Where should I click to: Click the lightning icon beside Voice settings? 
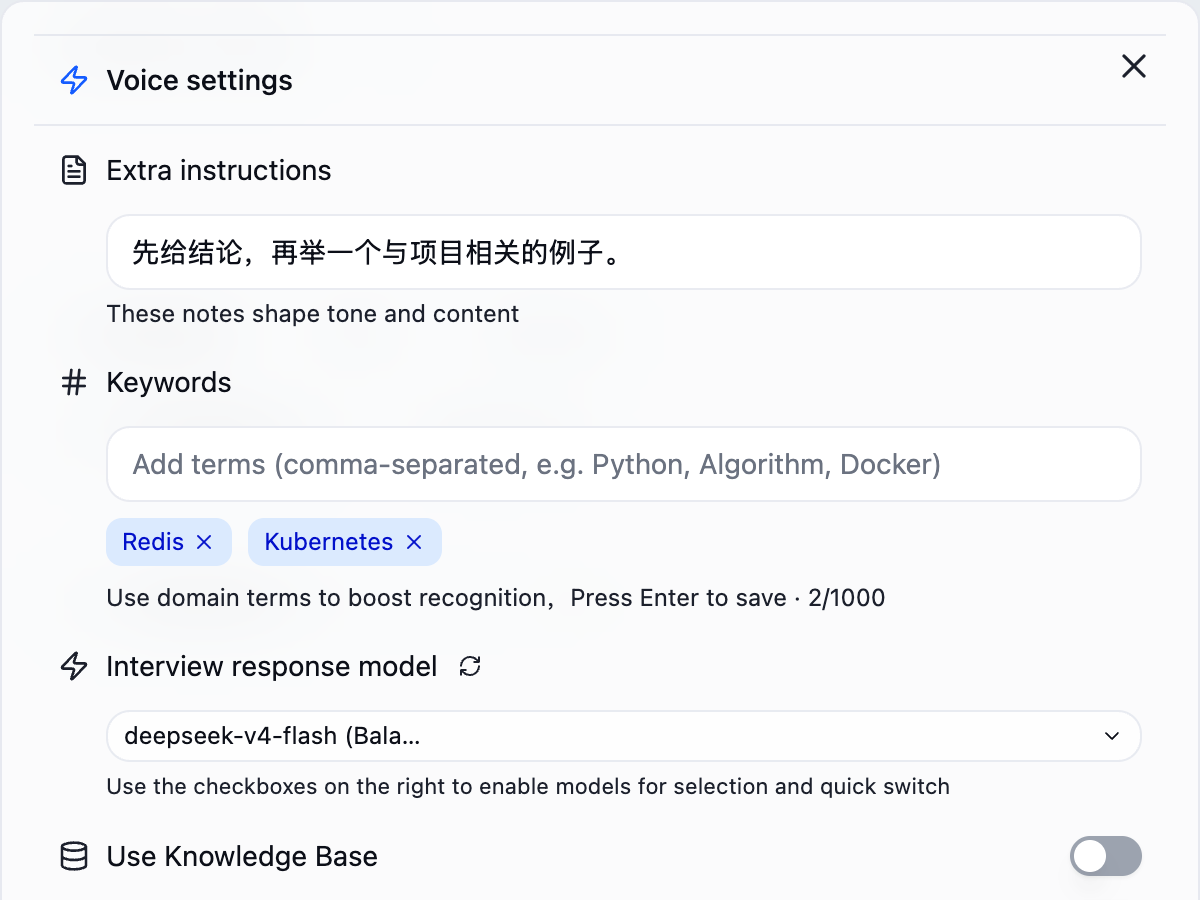tap(74, 81)
